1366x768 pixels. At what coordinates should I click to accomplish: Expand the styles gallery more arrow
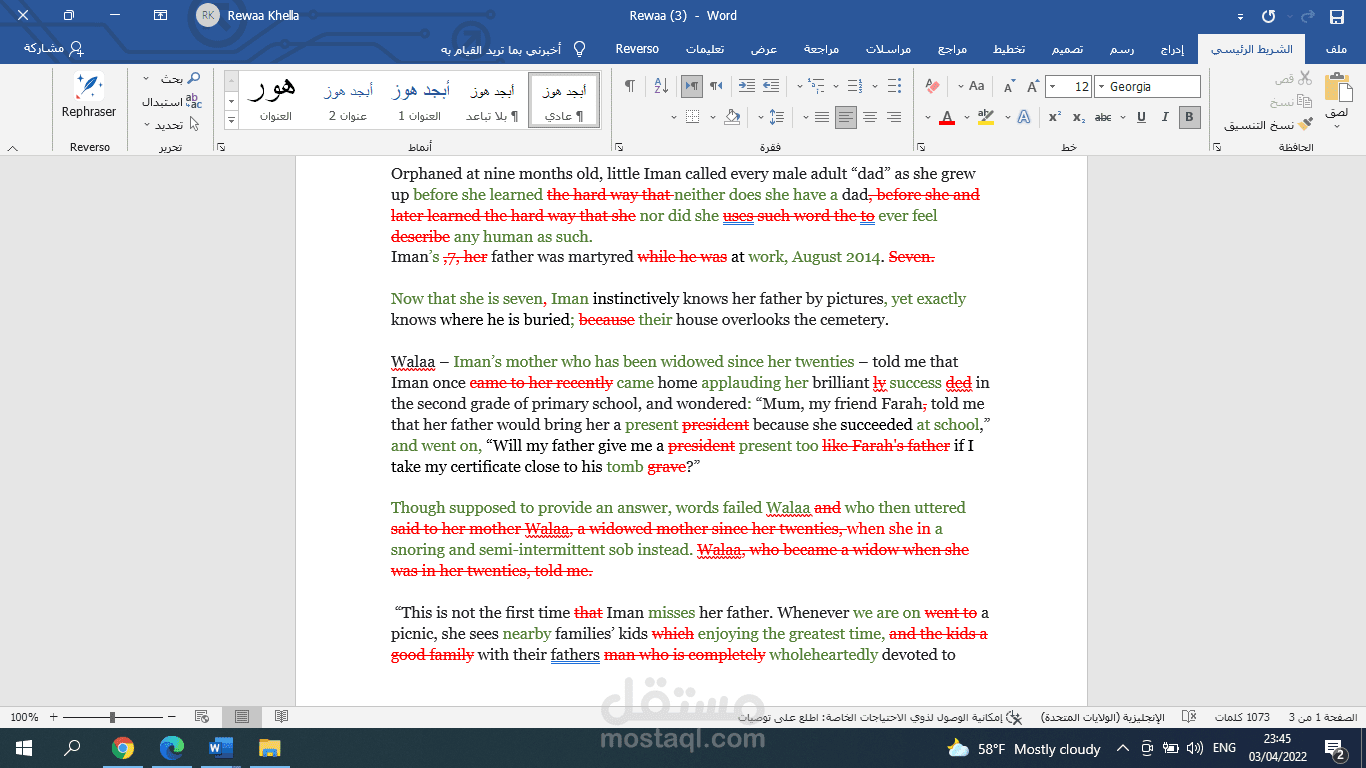tap(232, 120)
